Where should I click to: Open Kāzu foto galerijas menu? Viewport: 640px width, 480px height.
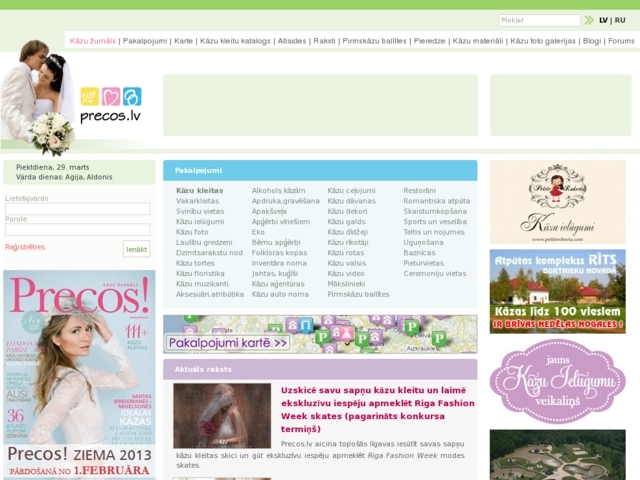click(543, 41)
